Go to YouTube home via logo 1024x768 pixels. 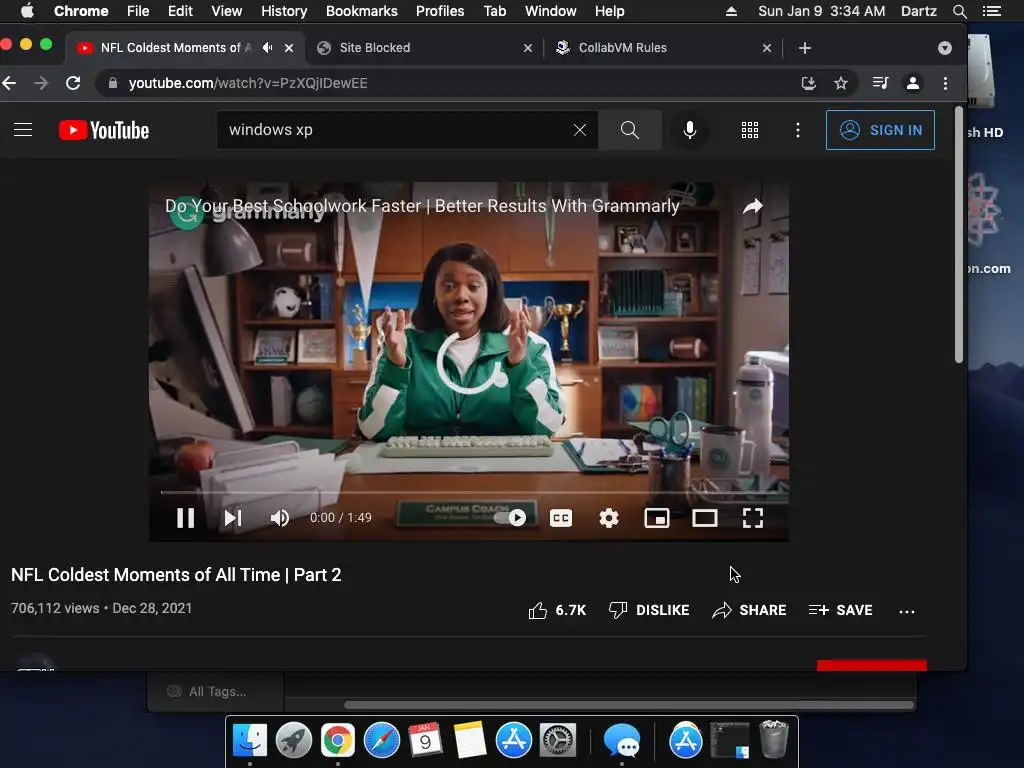click(104, 130)
